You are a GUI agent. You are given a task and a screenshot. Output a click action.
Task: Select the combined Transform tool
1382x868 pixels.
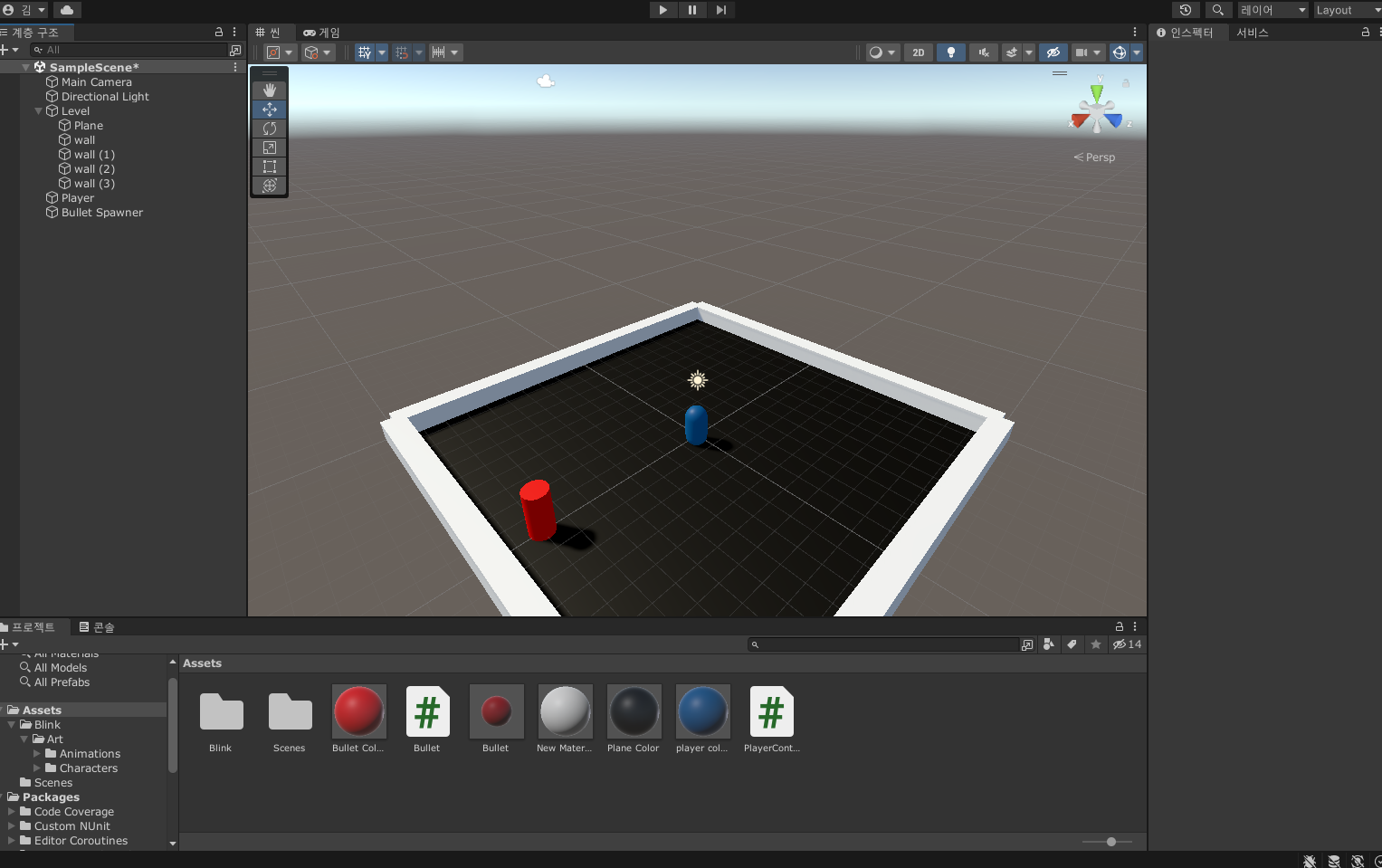click(269, 186)
